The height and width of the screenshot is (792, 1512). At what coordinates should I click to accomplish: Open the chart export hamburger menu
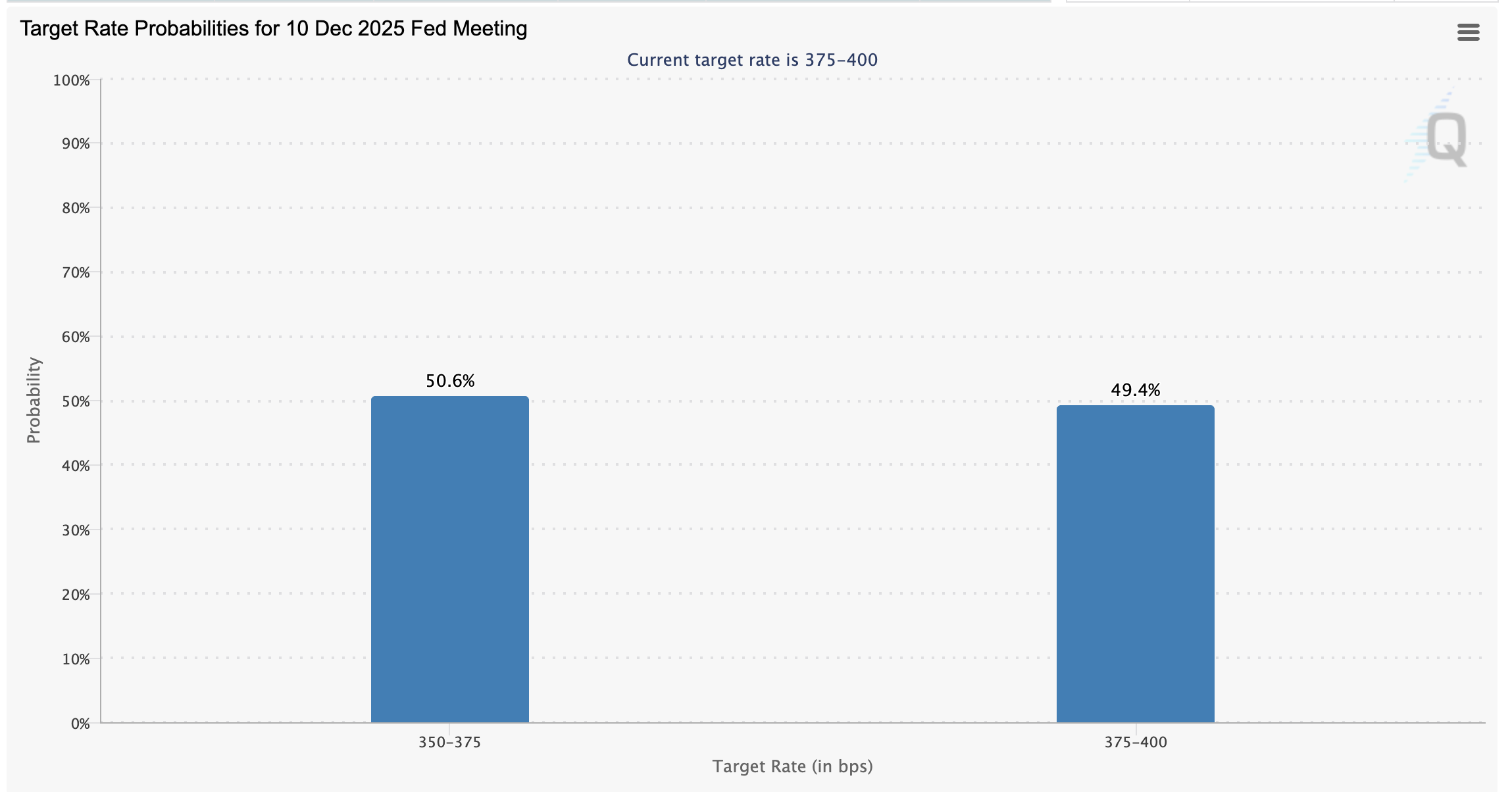[x=1468, y=31]
